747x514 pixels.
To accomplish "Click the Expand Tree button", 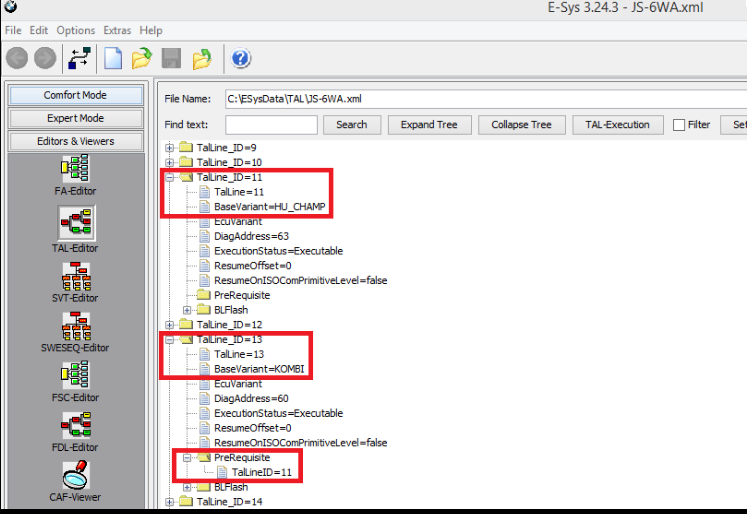I will click(429, 125).
